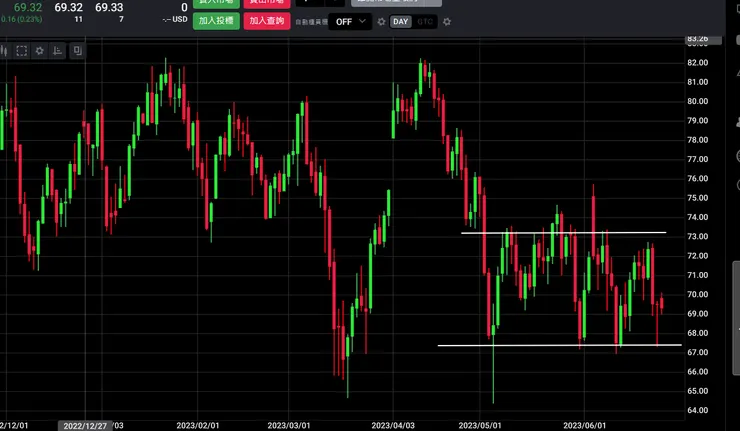Open the candlestick chart type icon

point(4,51)
